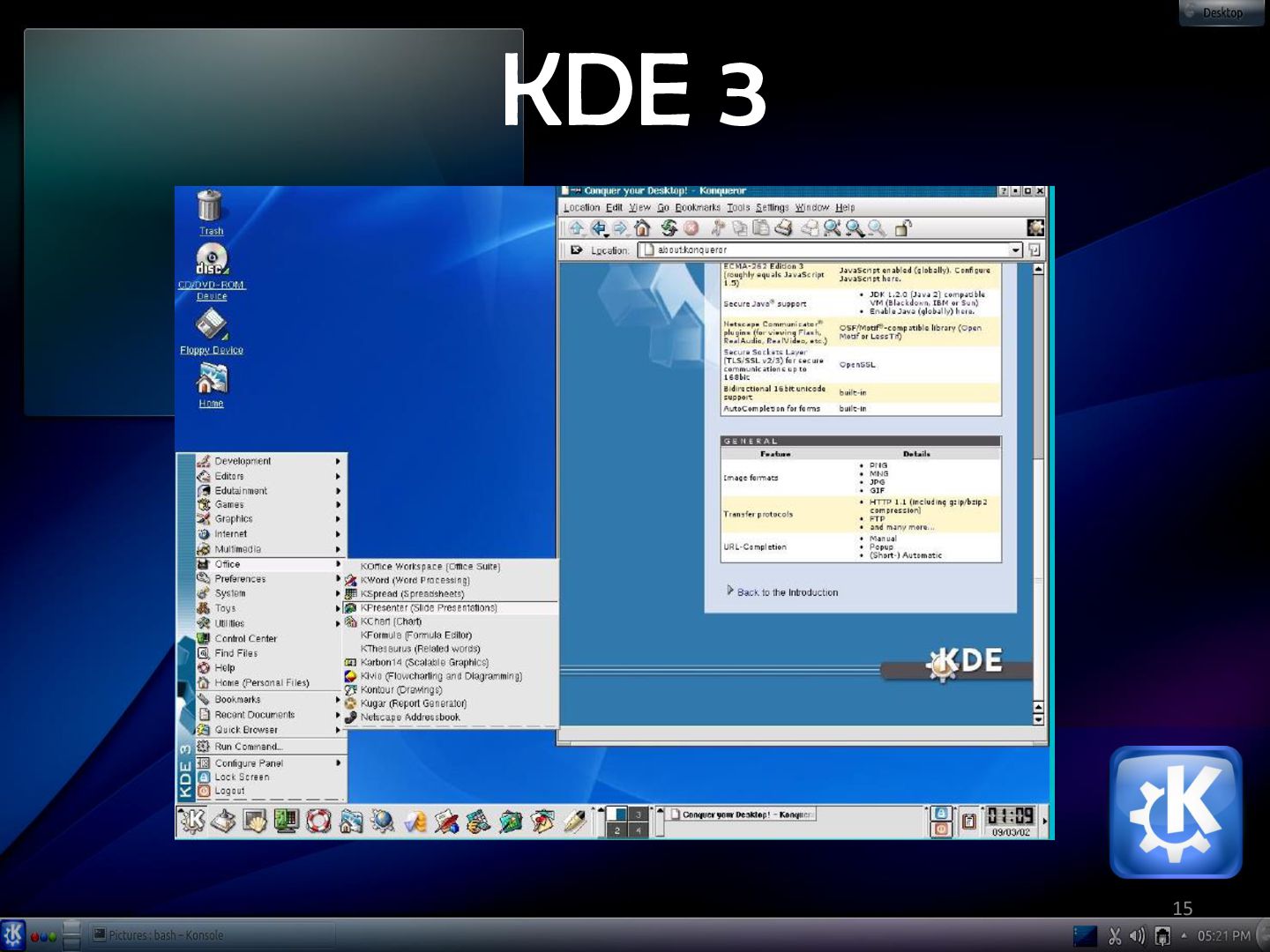
Task: Click the terminal monitor icon on KDE 3 panel
Action: 287,822
